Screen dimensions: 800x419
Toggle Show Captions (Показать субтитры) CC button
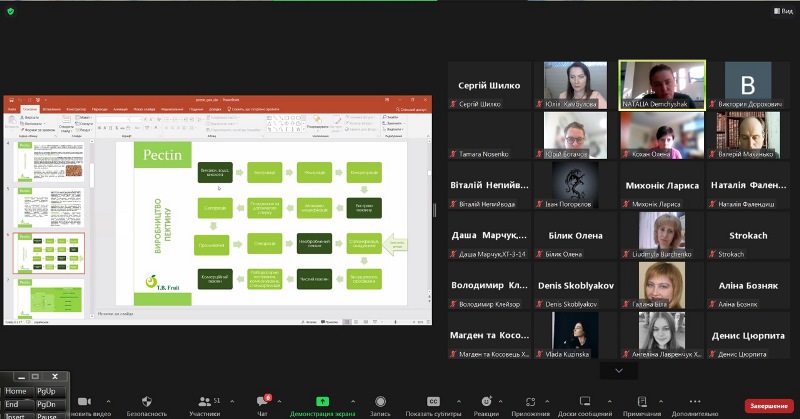pyautogui.click(x=433, y=401)
